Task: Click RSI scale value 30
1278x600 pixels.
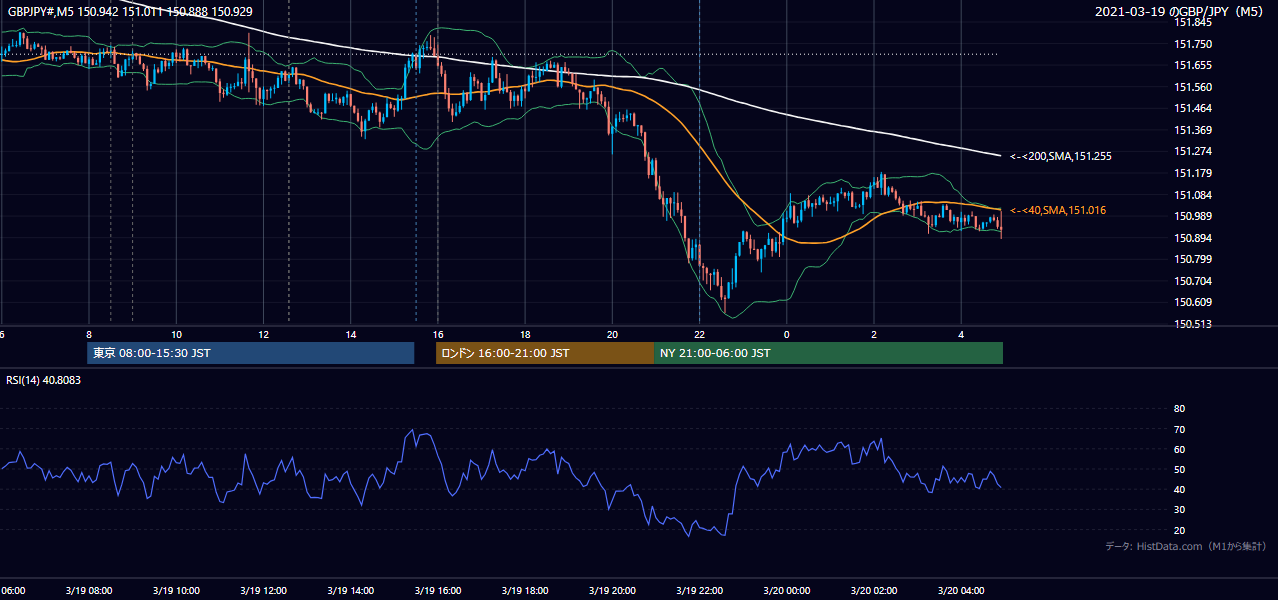Action: [1179, 510]
